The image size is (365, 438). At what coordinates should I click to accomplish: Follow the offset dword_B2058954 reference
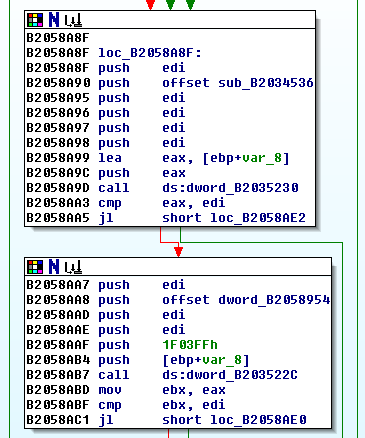pyautogui.click(x=246, y=300)
